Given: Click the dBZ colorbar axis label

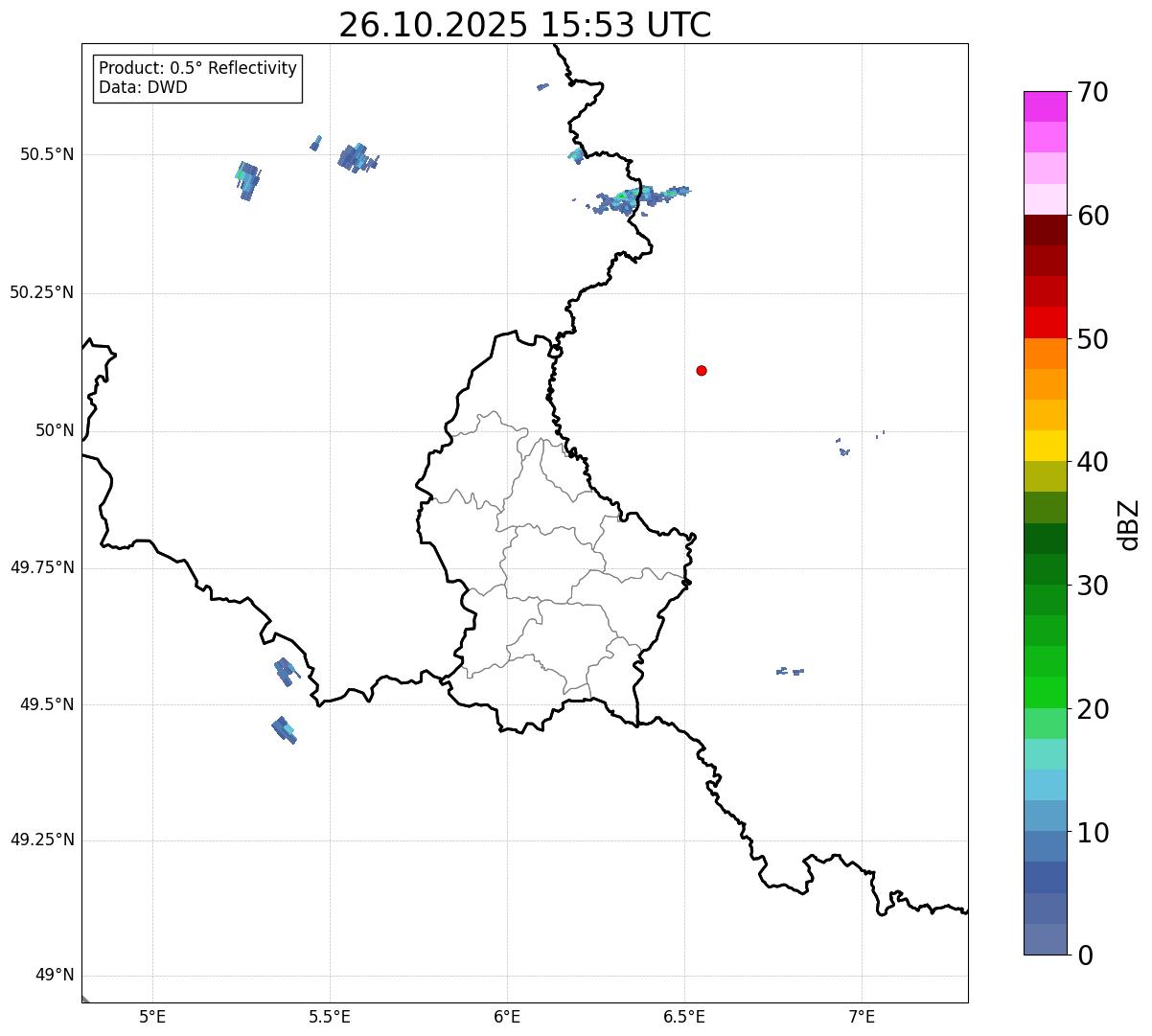Looking at the screenshot, I should 1129,524.
